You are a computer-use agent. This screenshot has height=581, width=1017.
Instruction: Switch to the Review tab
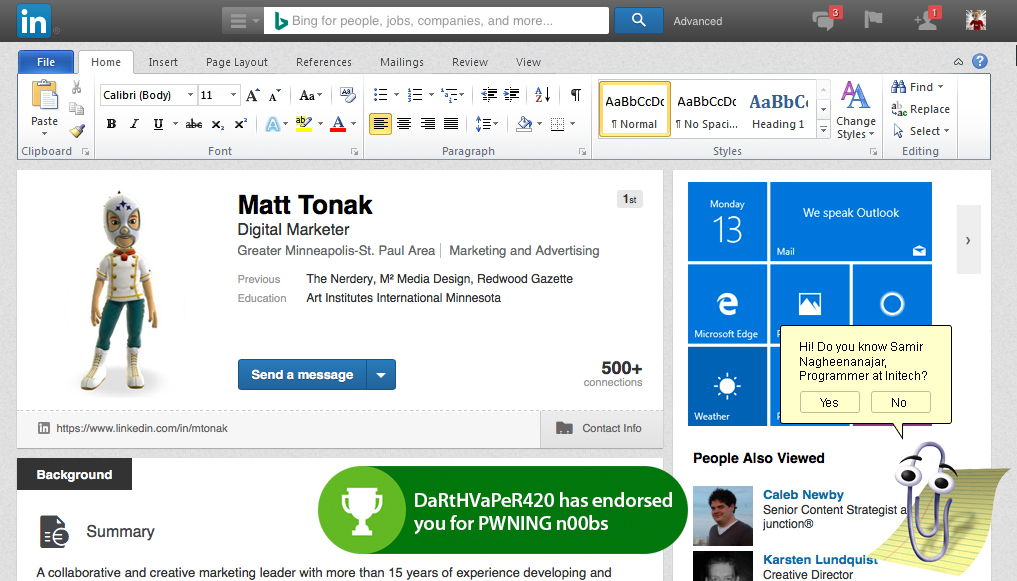point(470,62)
